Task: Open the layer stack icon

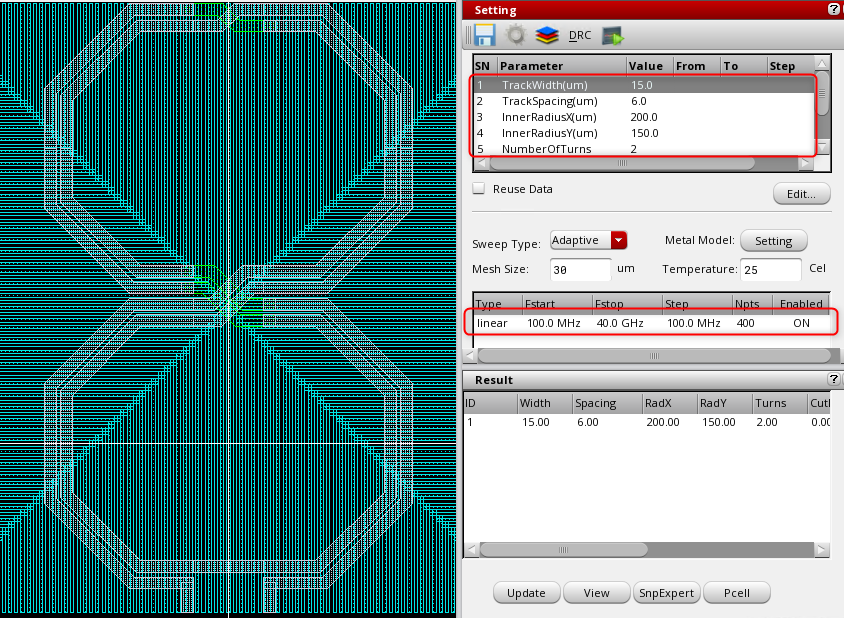Action: [x=545, y=35]
